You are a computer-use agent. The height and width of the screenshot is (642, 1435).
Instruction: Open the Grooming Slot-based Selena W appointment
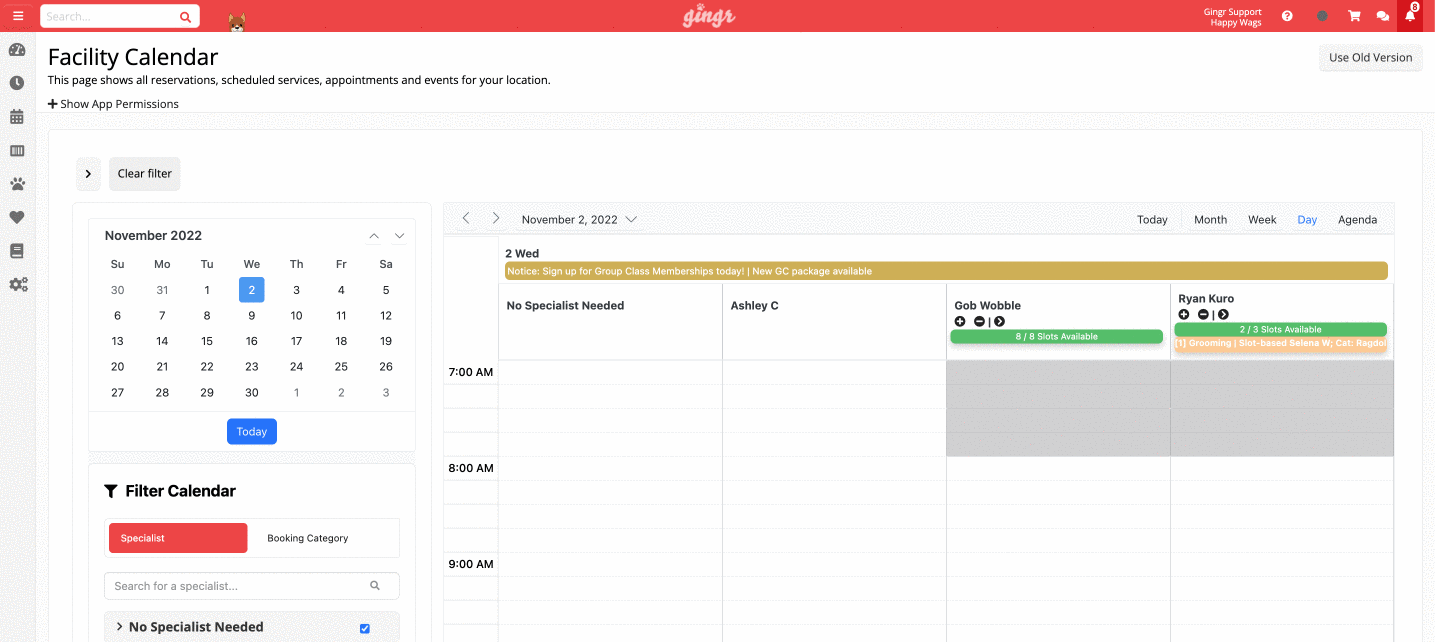(1280, 343)
